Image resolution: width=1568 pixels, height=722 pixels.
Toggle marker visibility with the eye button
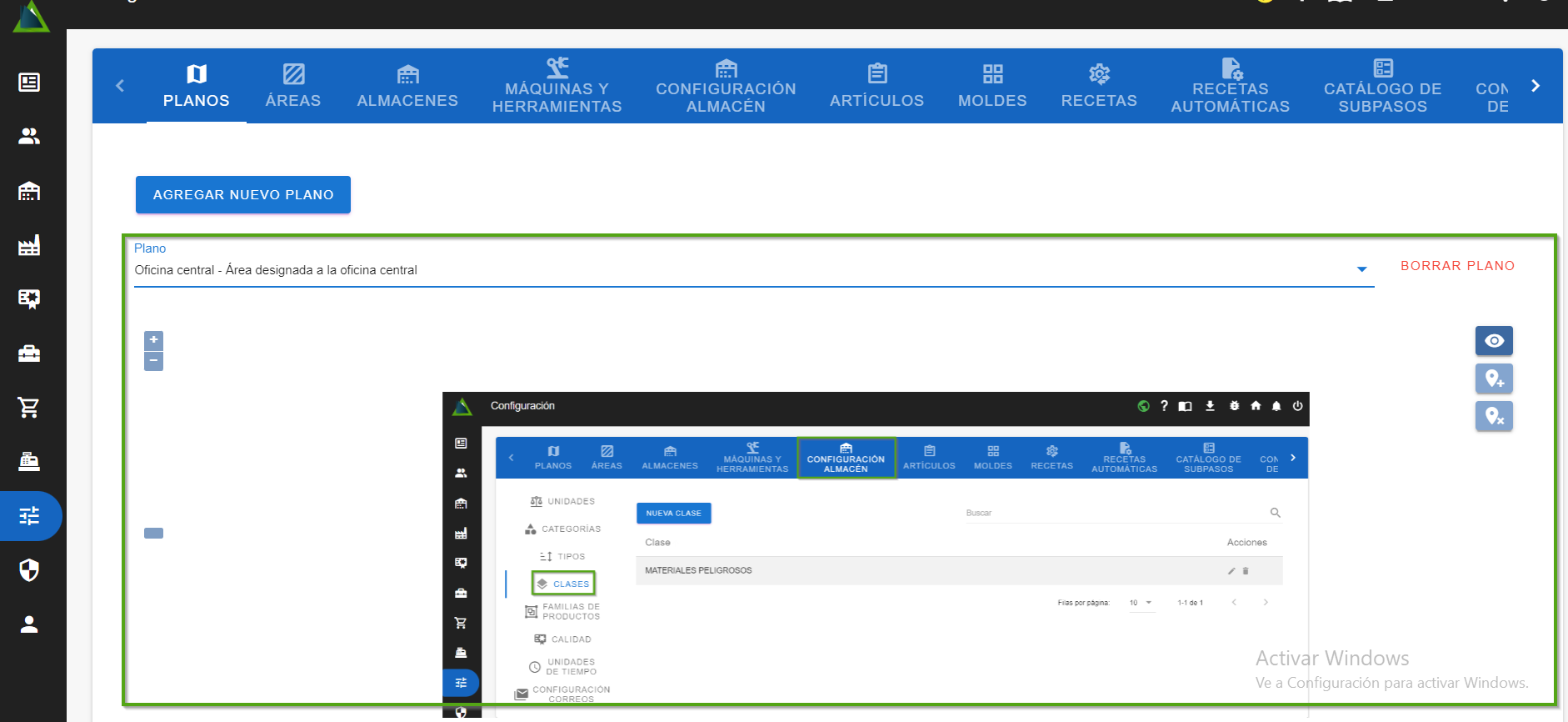coord(1494,341)
